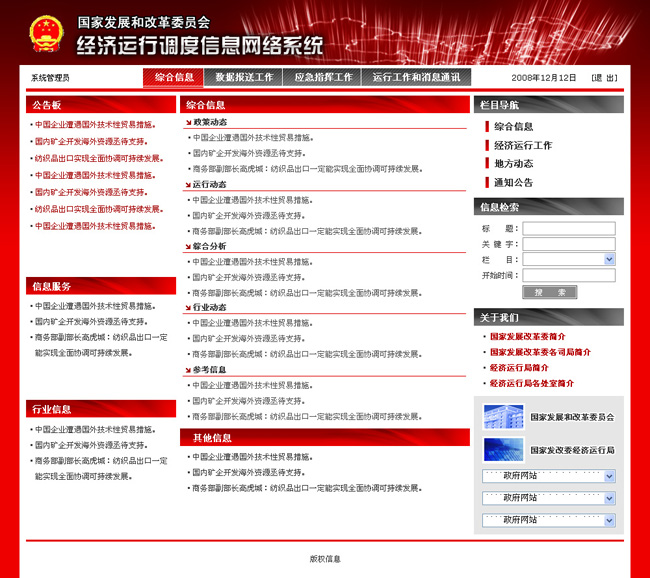This screenshot has width=650, height=578.
Task: Open first 公告板 item 中国企业遭遇国外技术性贸易措施
Action: [x=95, y=125]
